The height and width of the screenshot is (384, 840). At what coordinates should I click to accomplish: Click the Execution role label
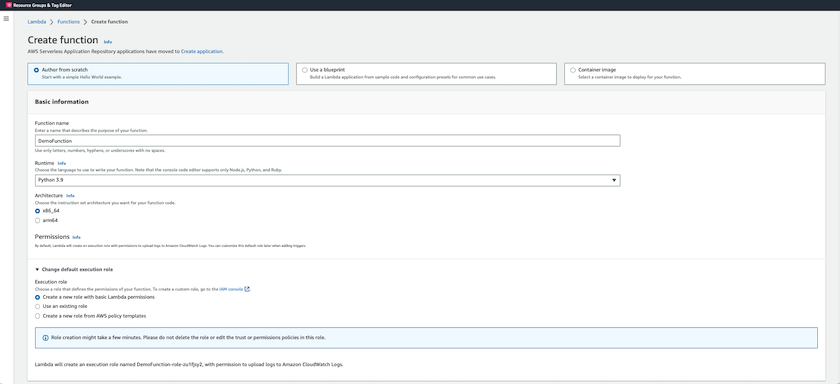[50, 282]
